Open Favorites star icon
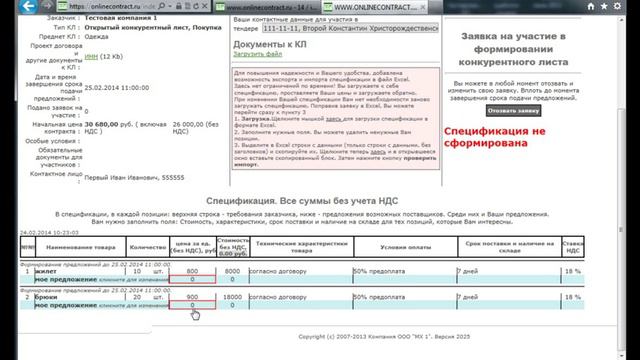Image resolution: width=640 pixels, height=360 pixels. (x=604, y=6)
